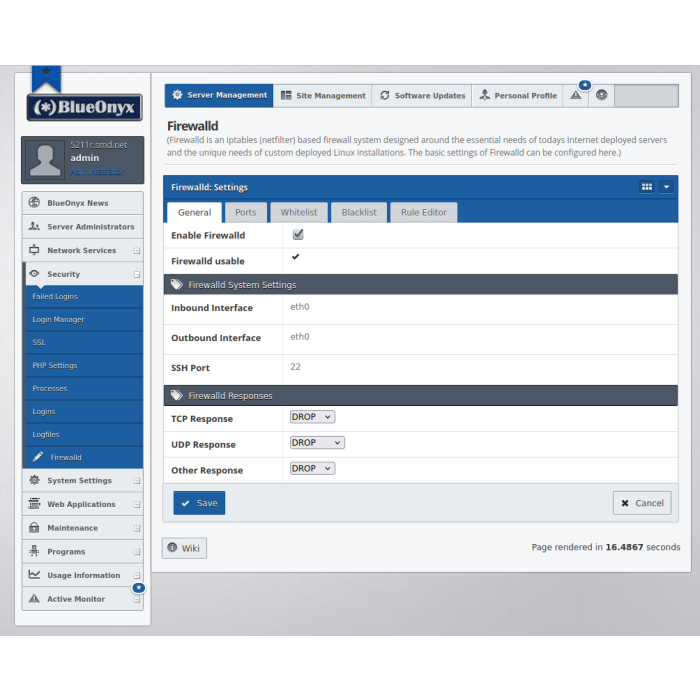Click the Cancel button
700x700 pixels.
(641, 503)
